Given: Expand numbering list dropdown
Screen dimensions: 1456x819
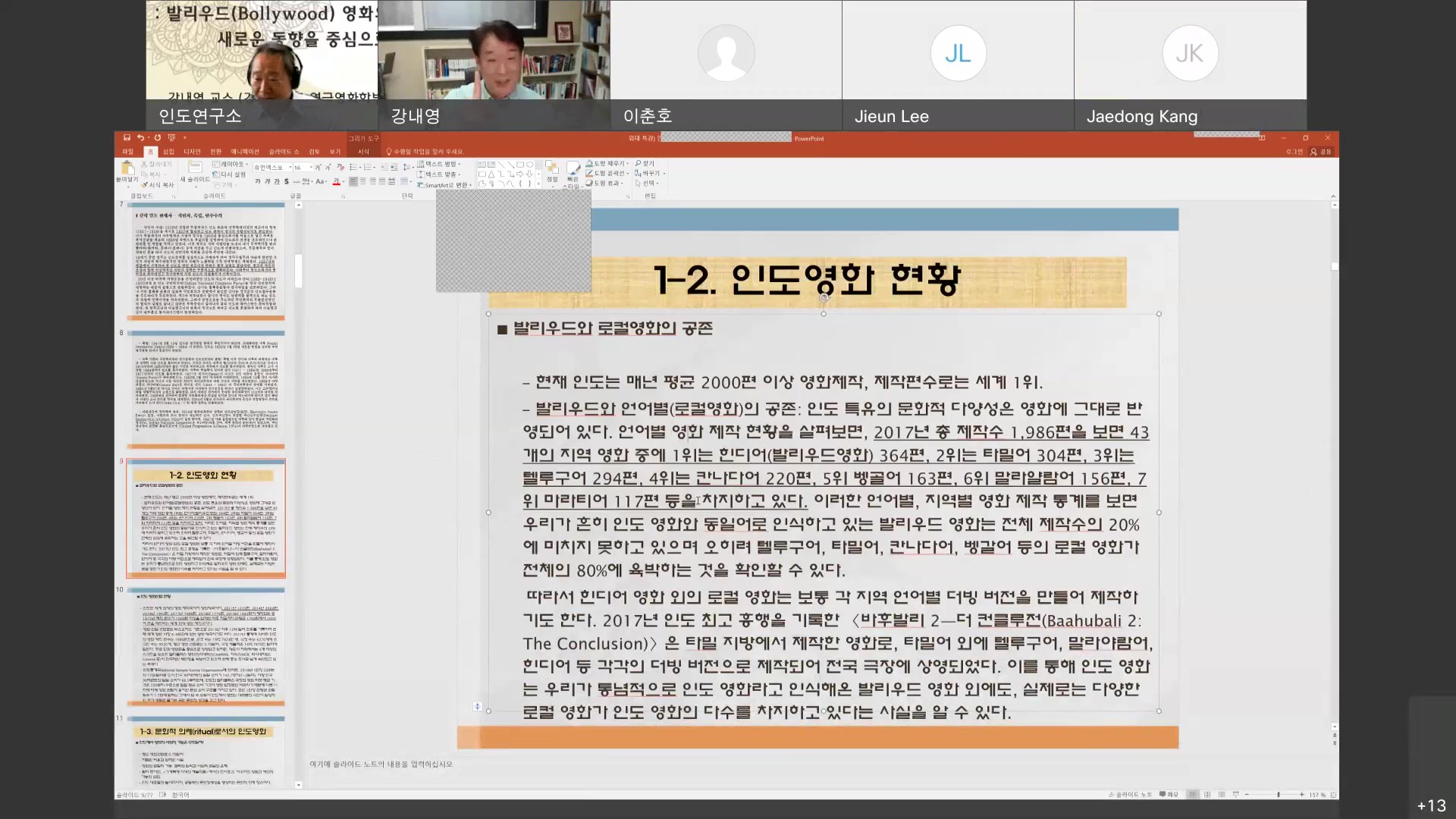Looking at the screenshot, I should pos(375,167).
